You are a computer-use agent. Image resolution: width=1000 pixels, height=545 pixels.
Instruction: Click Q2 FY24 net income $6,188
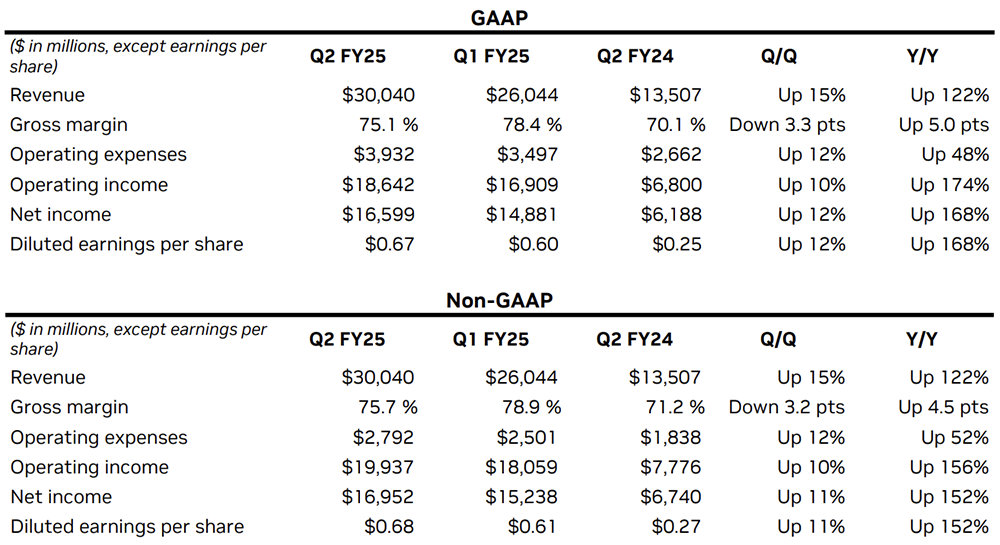click(671, 214)
